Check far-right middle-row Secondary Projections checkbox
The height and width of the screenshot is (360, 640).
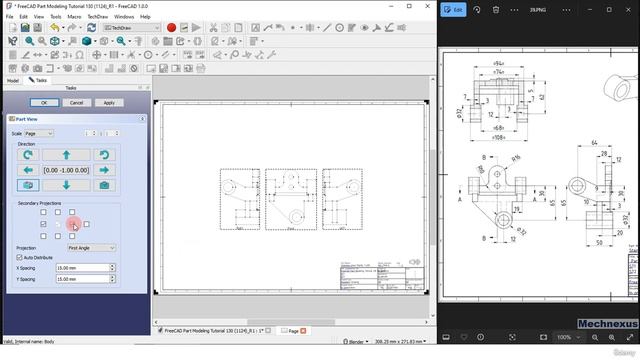86,224
